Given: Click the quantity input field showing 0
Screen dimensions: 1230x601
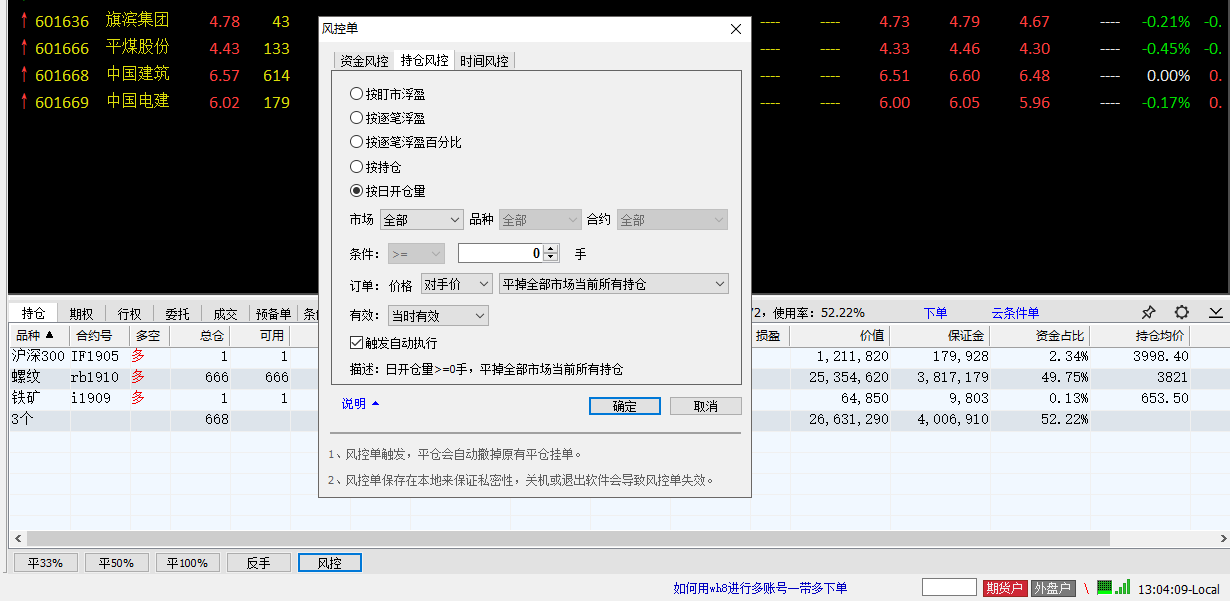Looking at the screenshot, I should pyautogui.click(x=499, y=254).
